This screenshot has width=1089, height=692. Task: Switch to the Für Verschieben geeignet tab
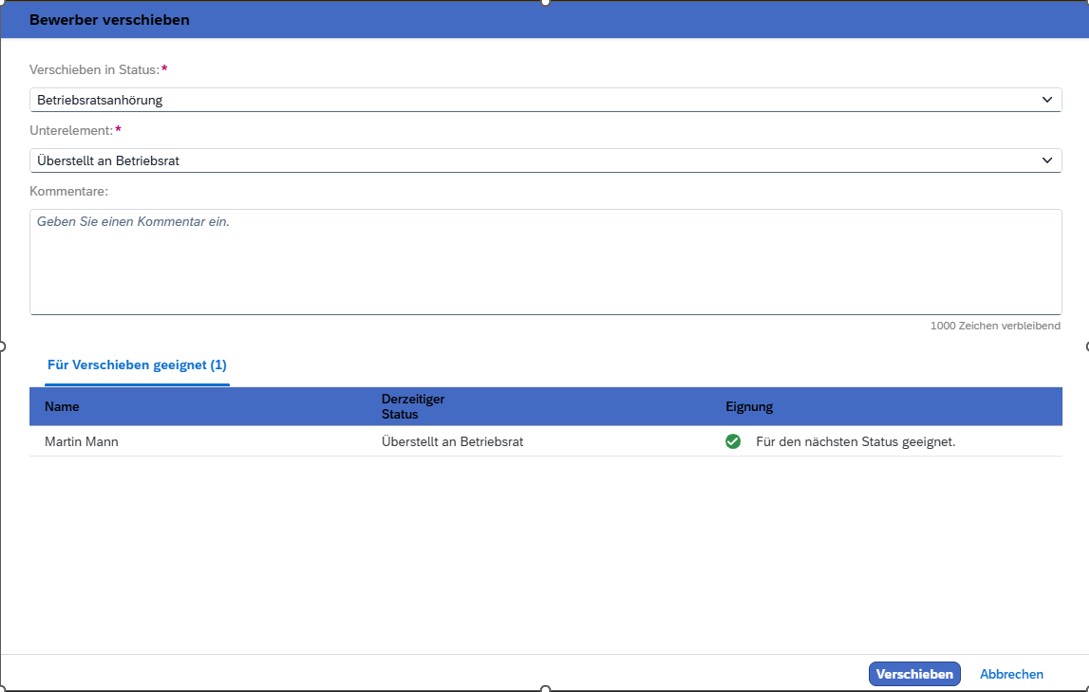(137, 366)
